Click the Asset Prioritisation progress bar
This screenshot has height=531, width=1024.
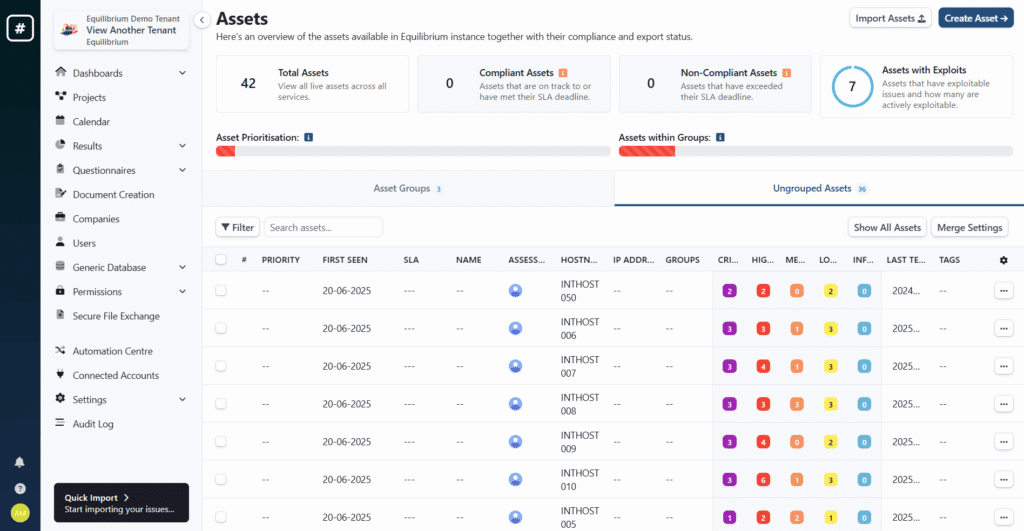[x=413, y=152]
